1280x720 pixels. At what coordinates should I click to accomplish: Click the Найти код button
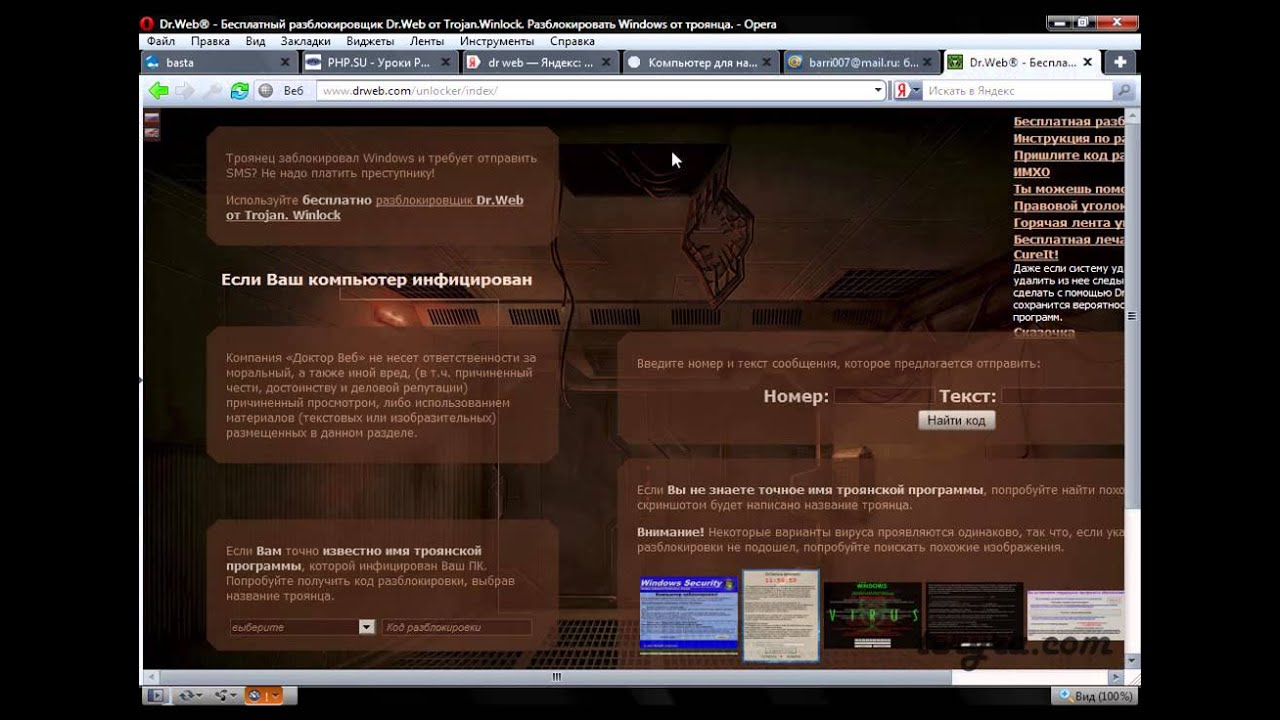(x=956, y=421)
